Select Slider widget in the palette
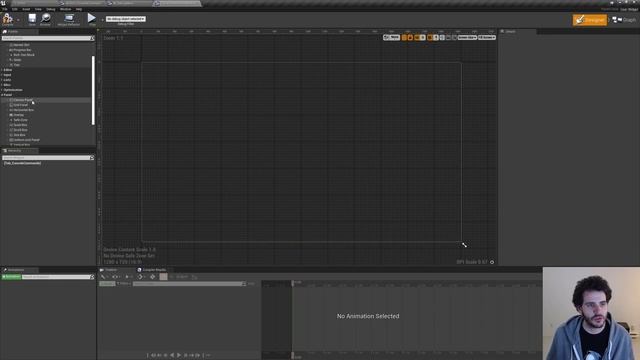This screenshot has width=640, height=360. 16,60
